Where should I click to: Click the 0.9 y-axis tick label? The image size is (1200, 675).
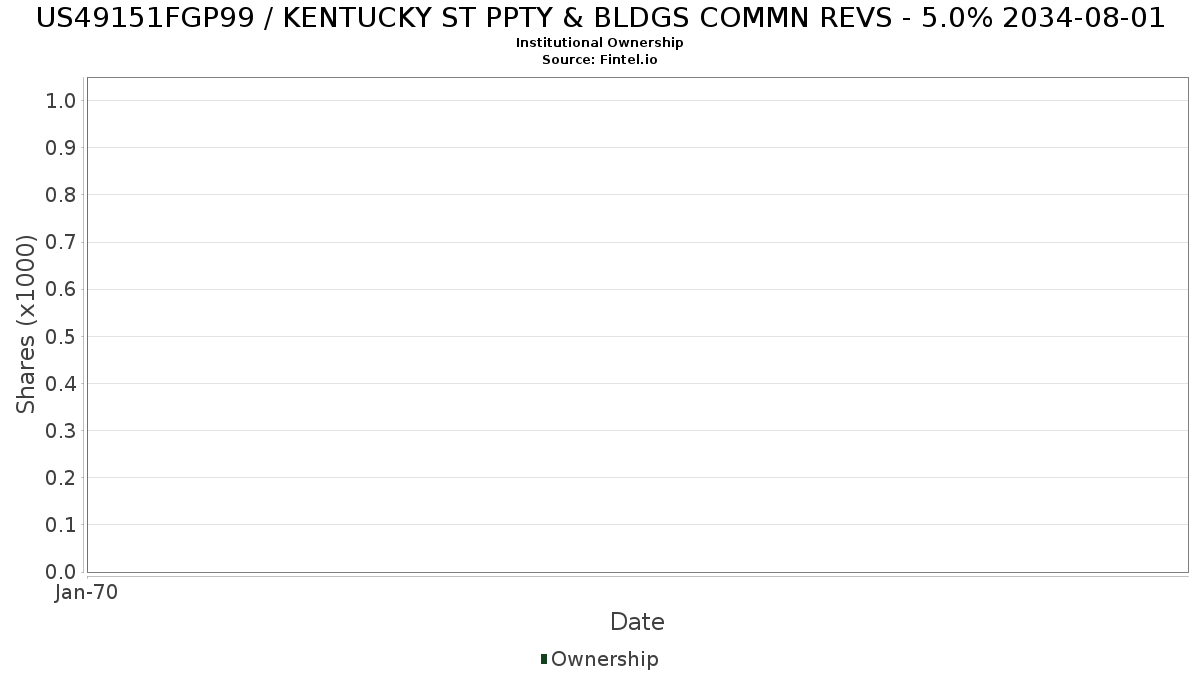(61, 147)
